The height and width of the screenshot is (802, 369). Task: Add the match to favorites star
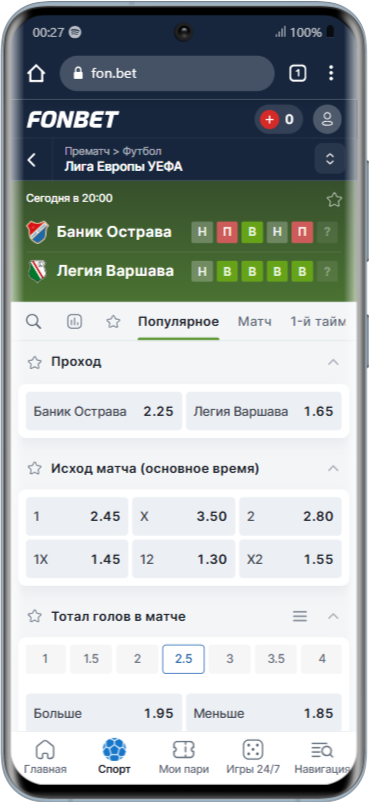coord(334,199)
